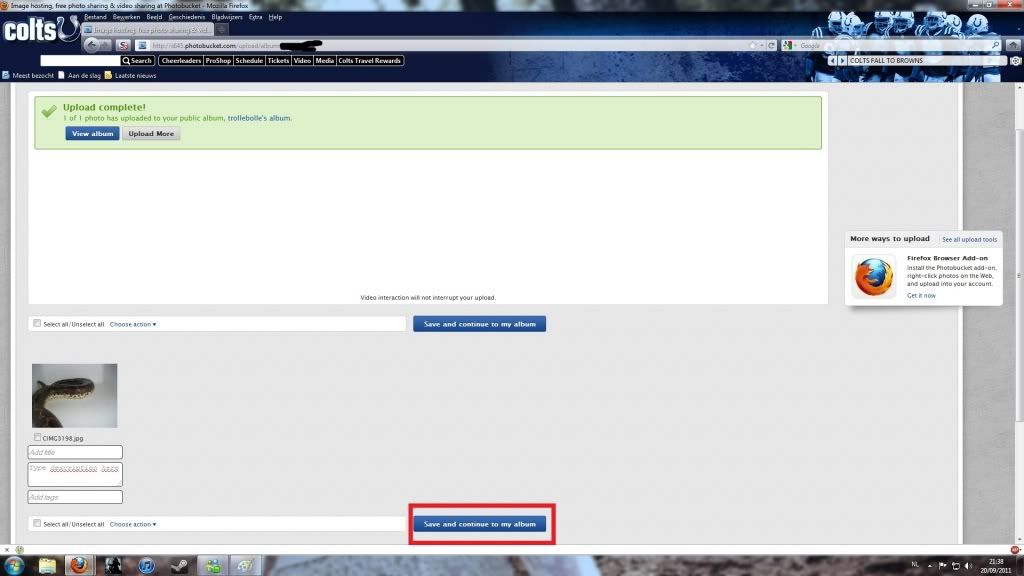This screenshot has height=576, width=1024.
Task: Click the bookmark star in address bar
Action: (752, 46)
